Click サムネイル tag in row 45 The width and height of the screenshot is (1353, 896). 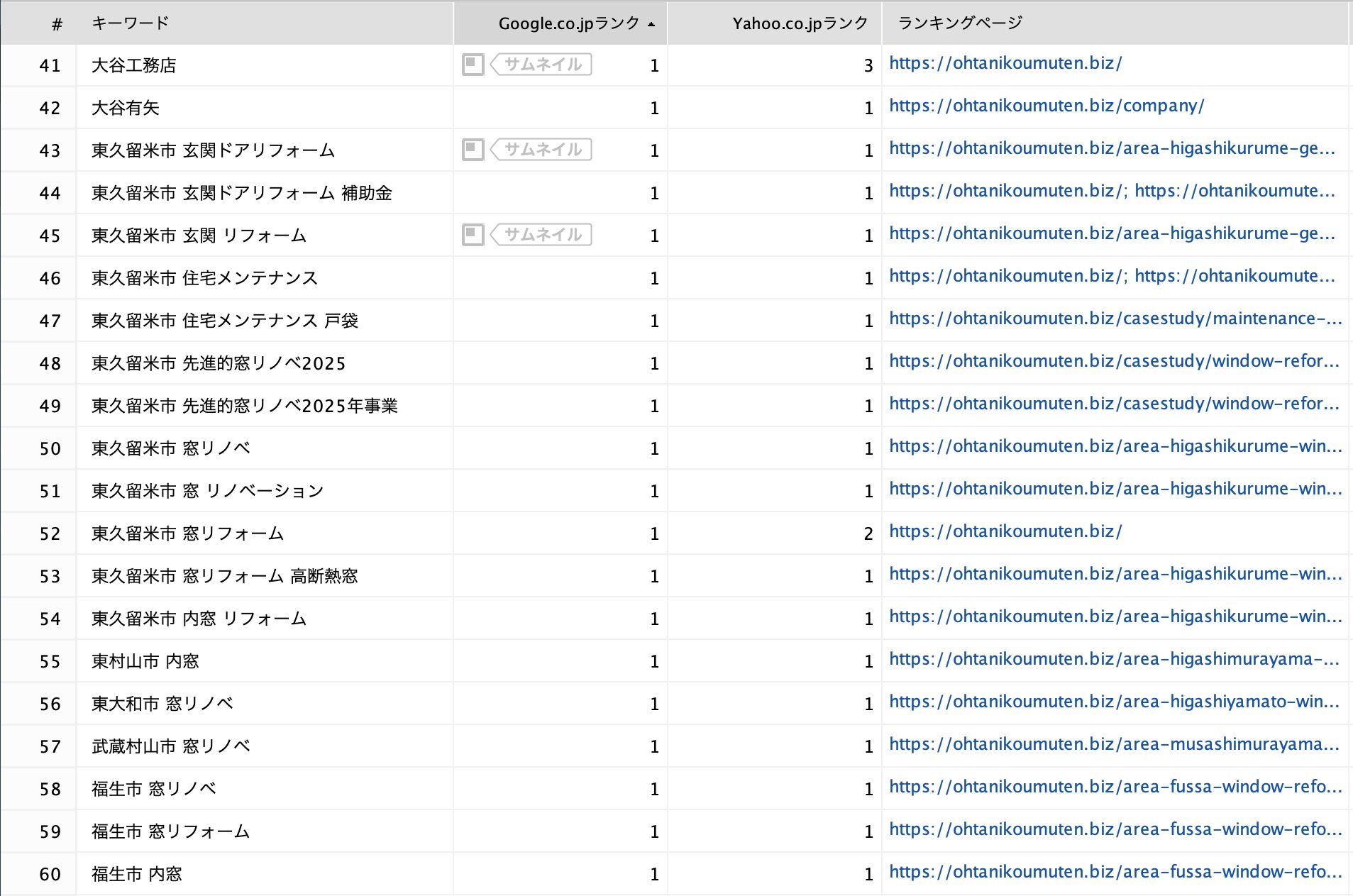point(542,235)
